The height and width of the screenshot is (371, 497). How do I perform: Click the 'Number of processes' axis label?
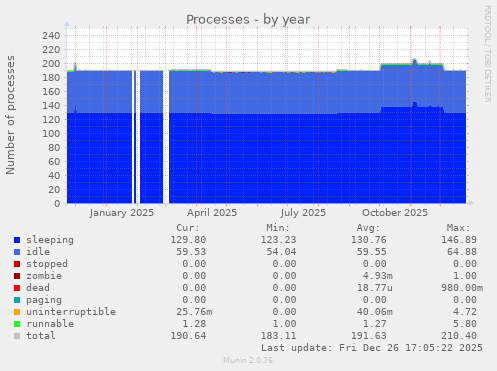(x=10, y=115)
